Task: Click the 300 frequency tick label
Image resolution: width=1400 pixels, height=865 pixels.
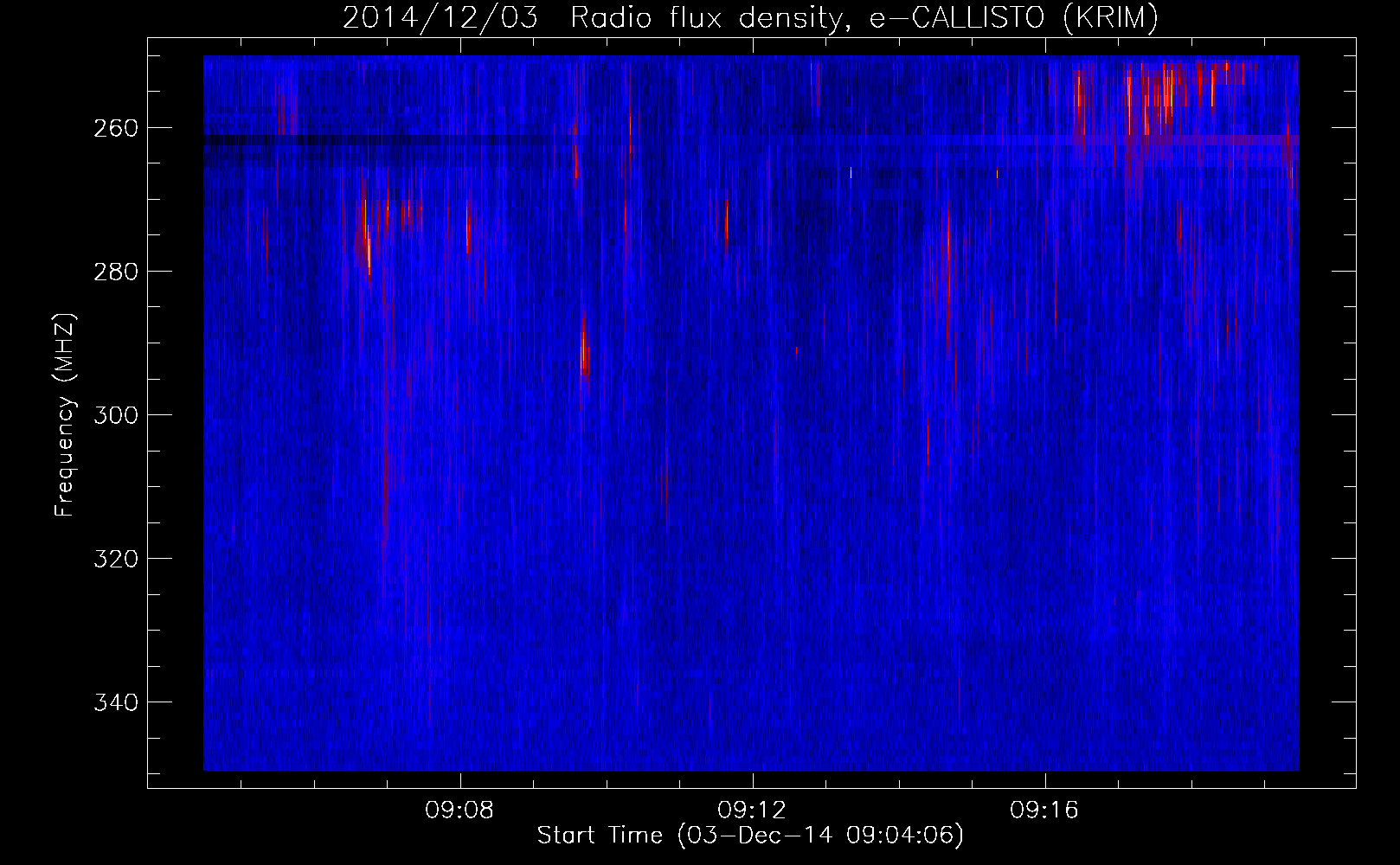Action: point(115,415)
